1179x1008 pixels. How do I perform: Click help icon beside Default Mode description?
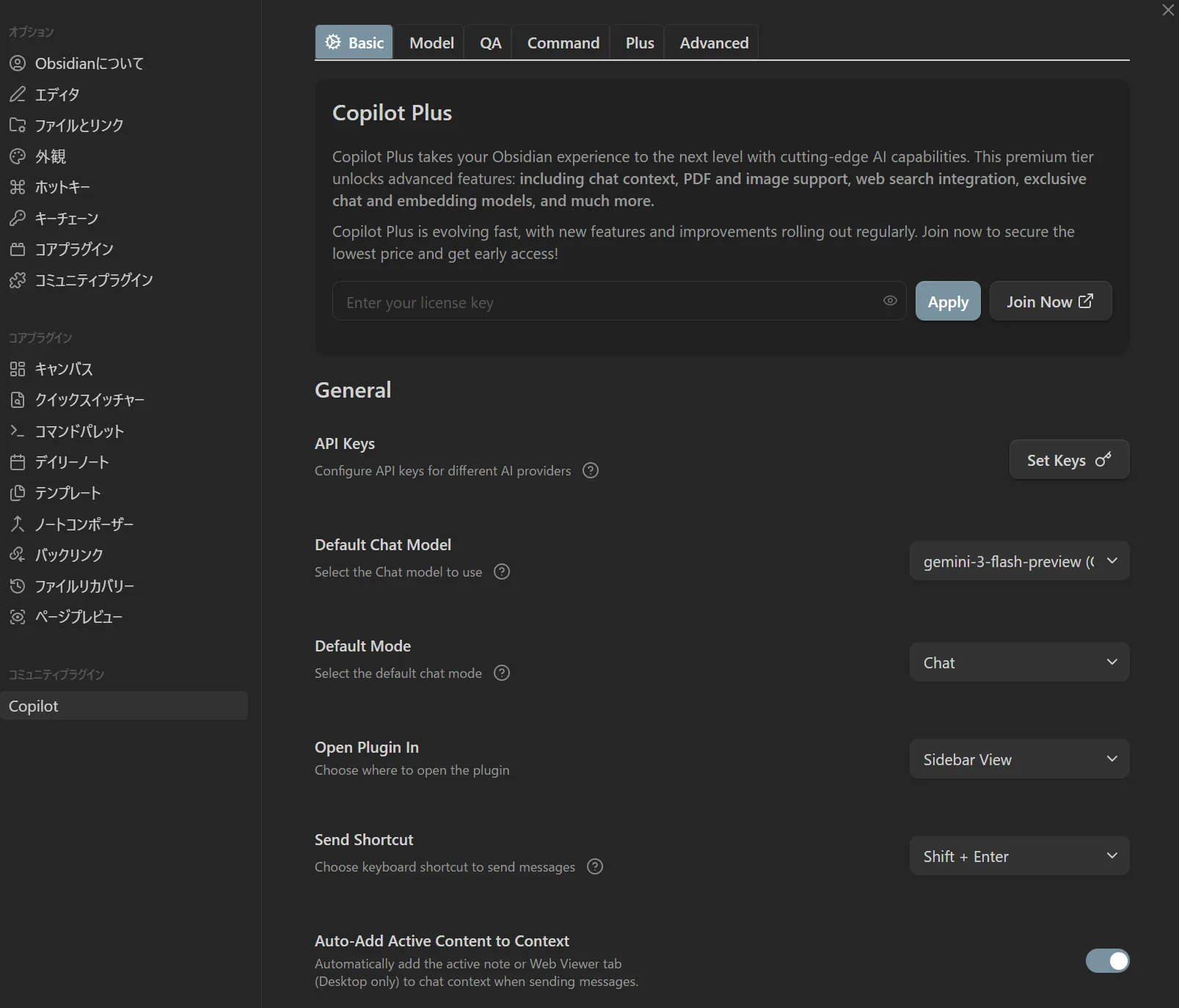(x=502, y=673)
